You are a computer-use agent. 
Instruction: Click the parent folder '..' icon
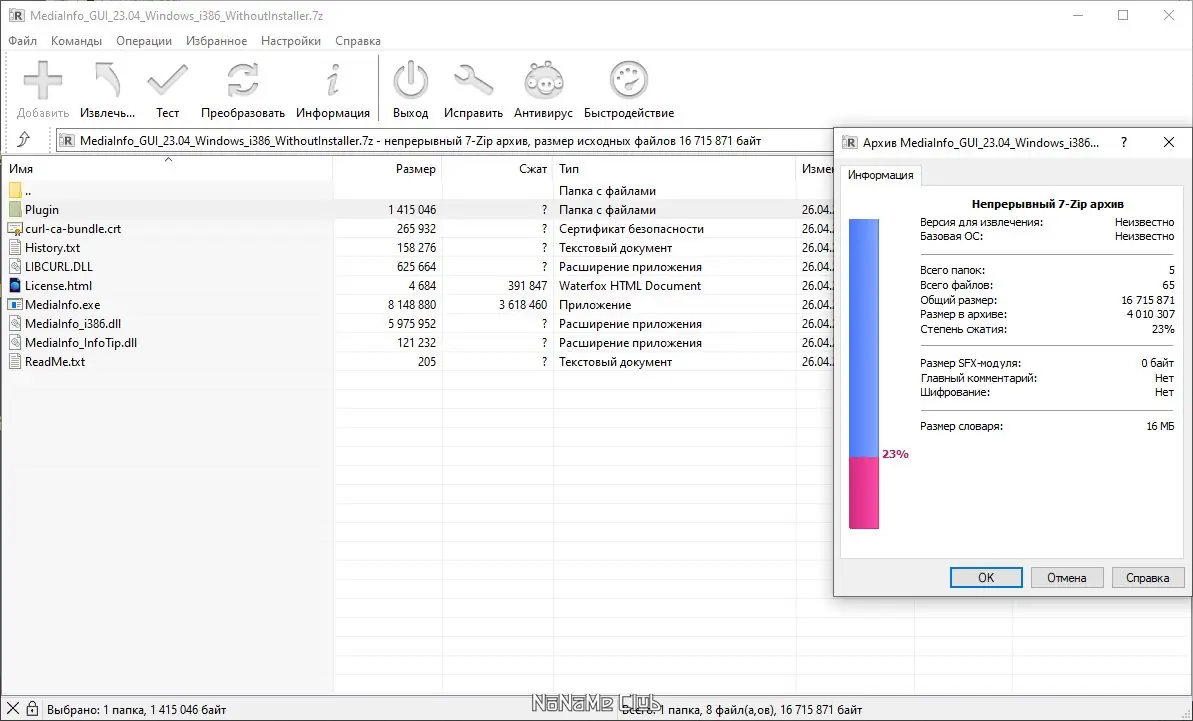(x=15, y=190)
